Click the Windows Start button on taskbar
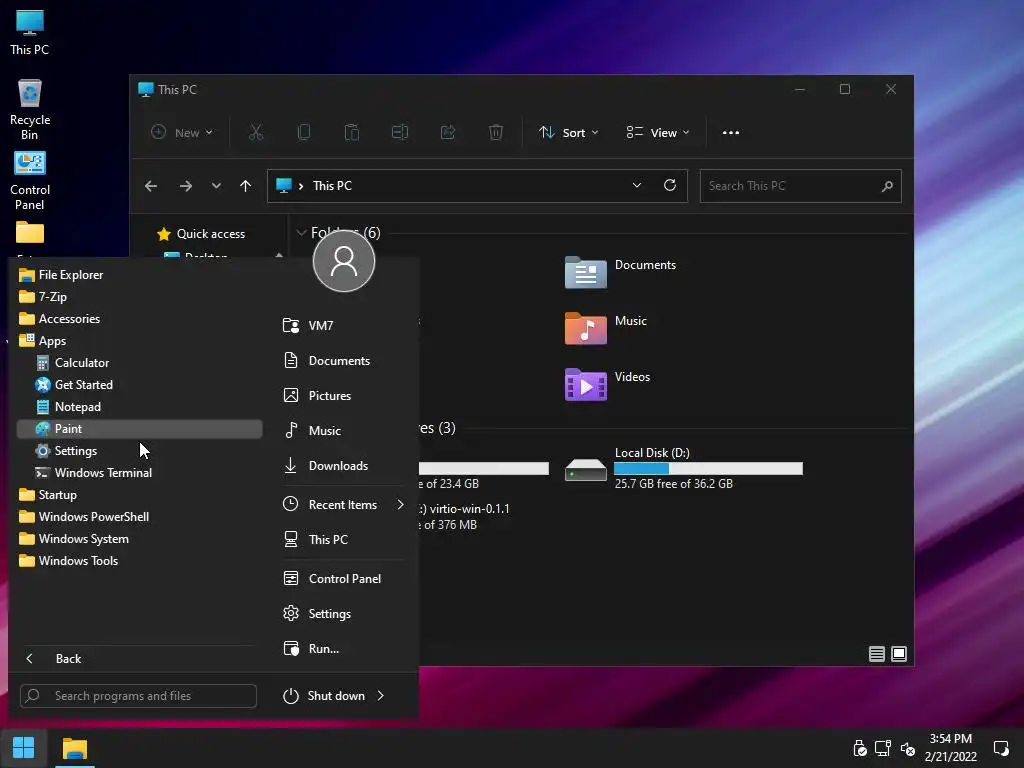 24,748
